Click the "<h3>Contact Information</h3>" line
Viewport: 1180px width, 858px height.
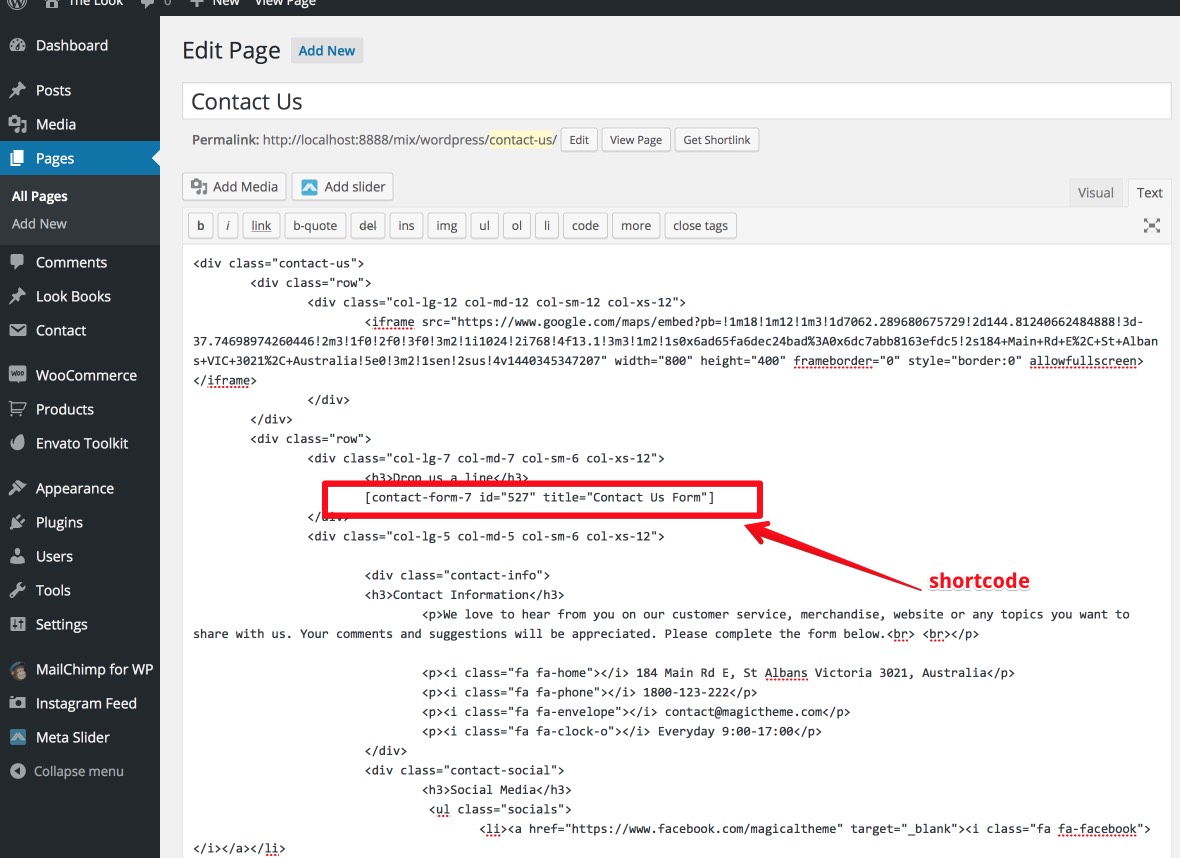(x=464, y=595)
